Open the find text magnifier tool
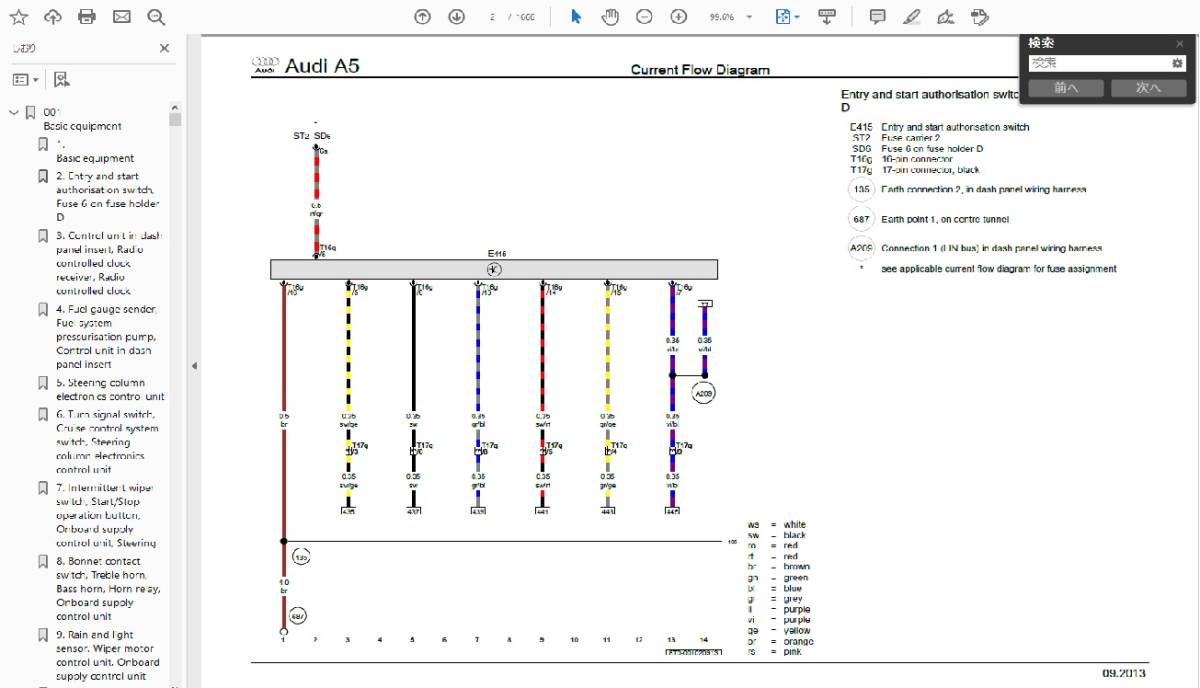This screenshot has height=688, width=1200. 155,17
